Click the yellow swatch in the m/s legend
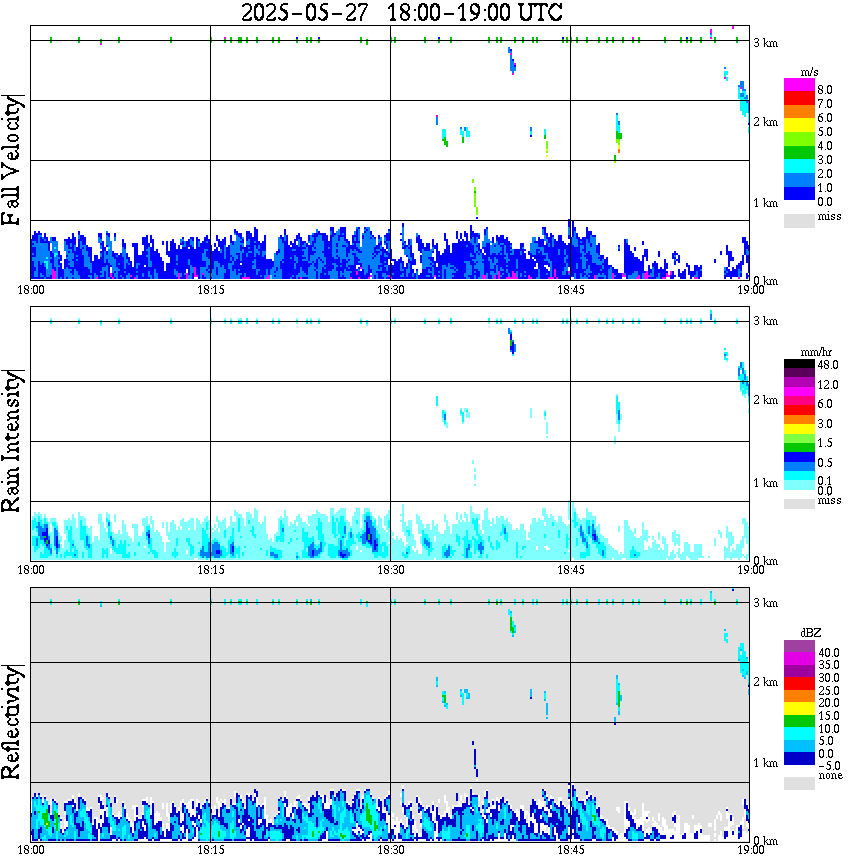850x868 pixels. (x=799, y=126)
